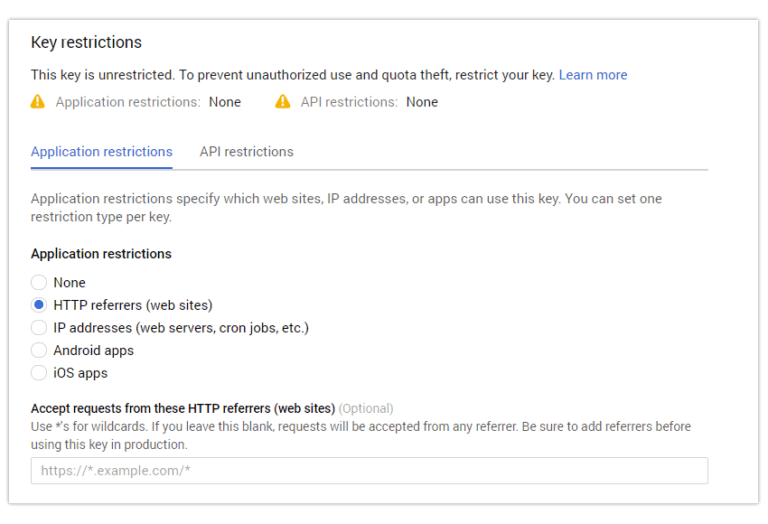Click the 'Application restrictions: None' status text
The image size is (768, 524).
coord(148,102)
